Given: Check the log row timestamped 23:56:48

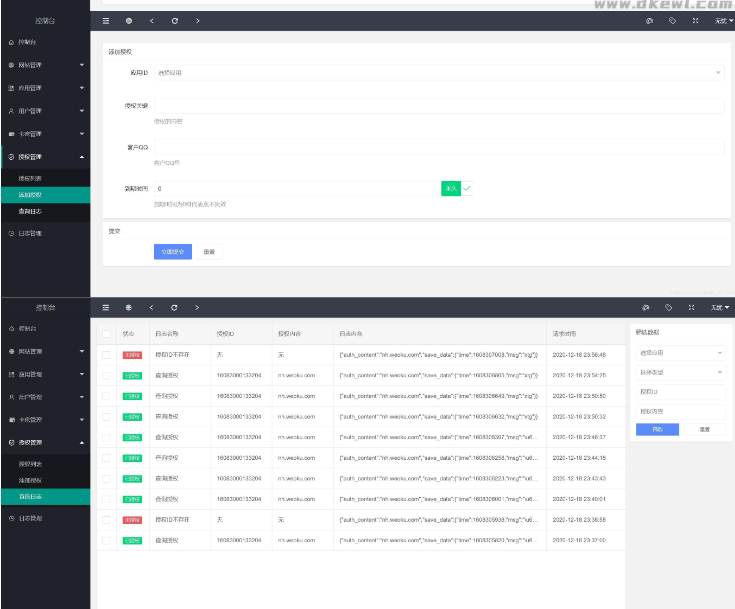Looking at the screenshot, I should (x=107, y=354).
